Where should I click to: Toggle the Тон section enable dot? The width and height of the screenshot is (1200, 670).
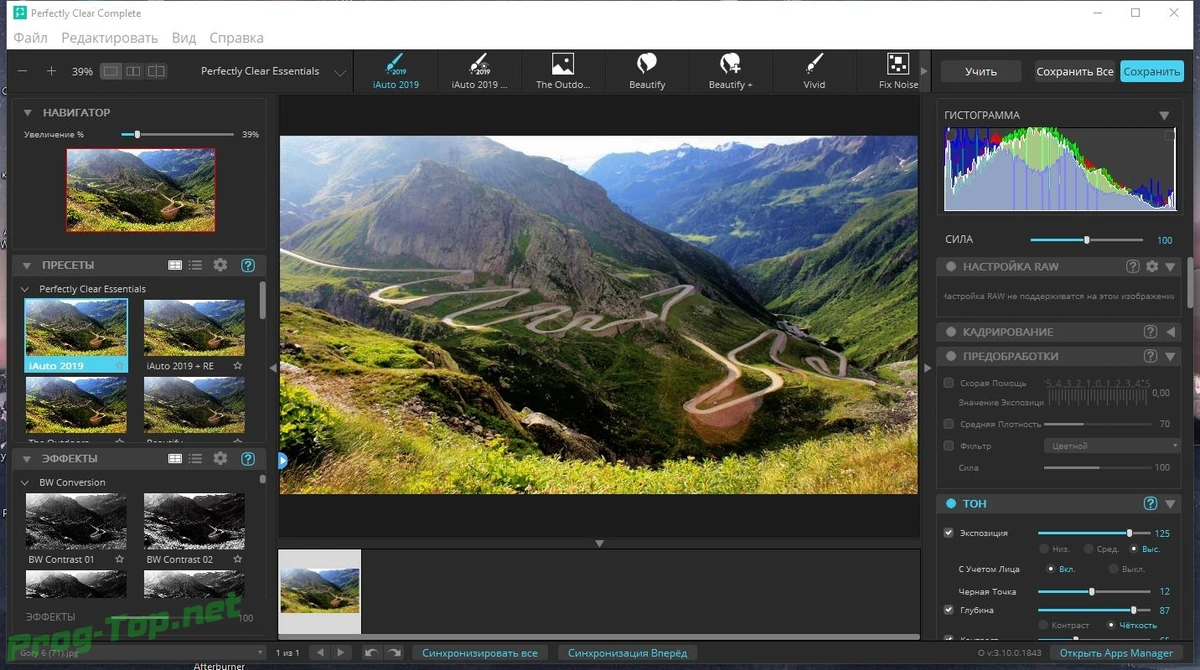coord(949,504)
